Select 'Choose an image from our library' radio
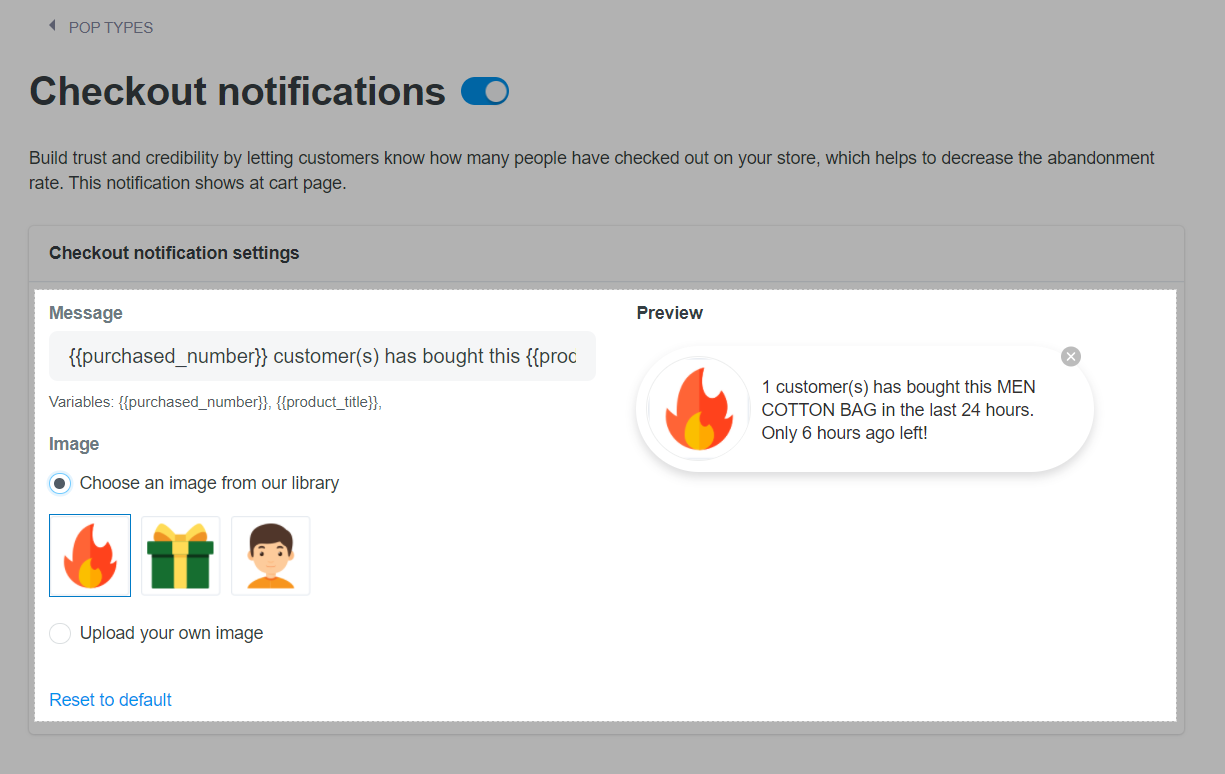 pos(61,484)
